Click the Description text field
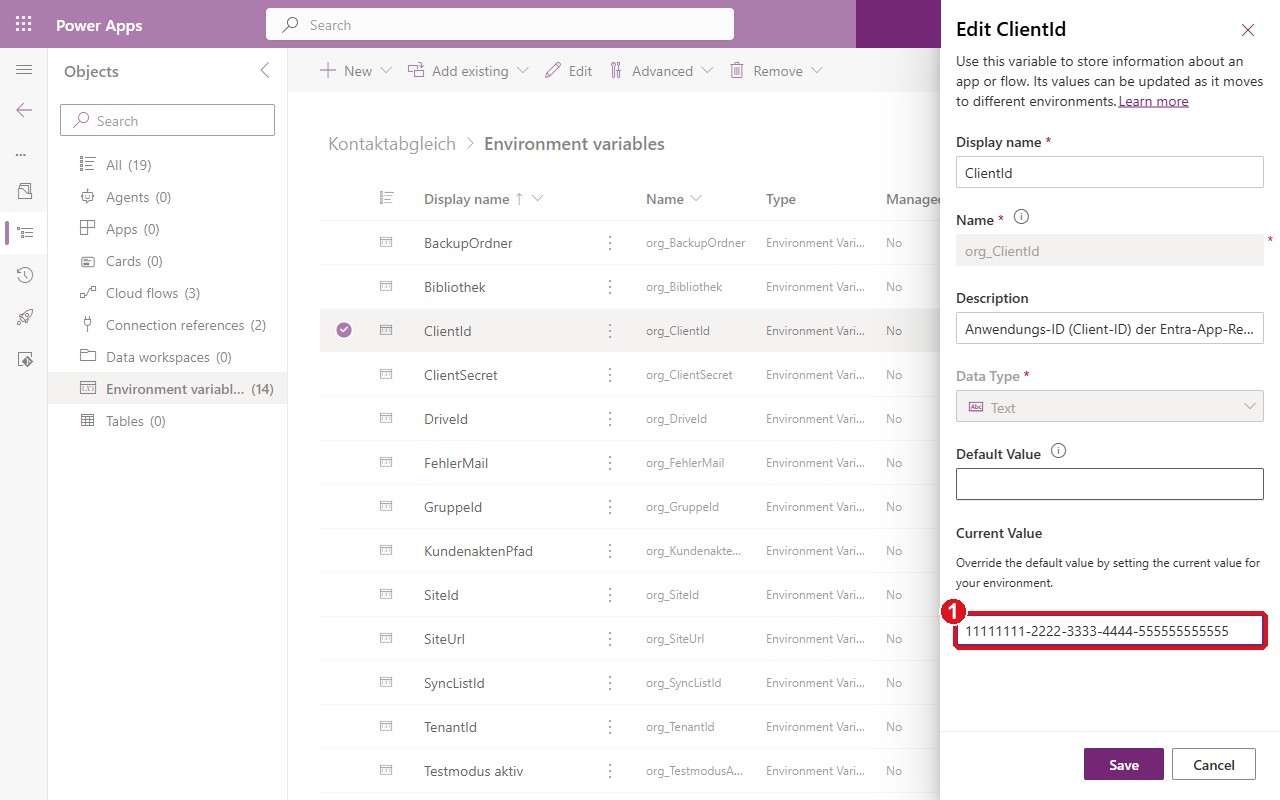This screenshot has height=800, width=1280. (x=1110, y=328)
